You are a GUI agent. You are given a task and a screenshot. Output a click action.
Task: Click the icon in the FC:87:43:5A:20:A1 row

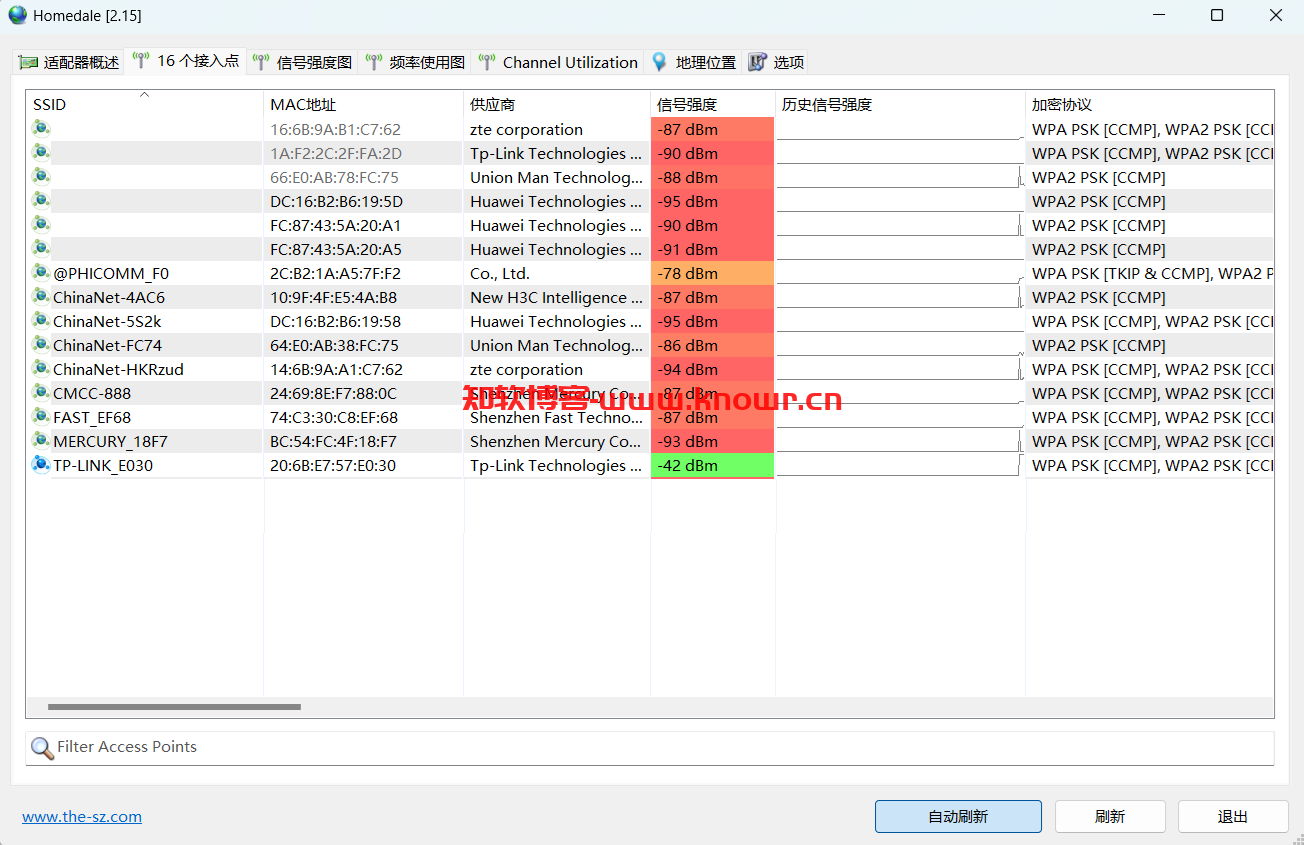(x=41, y=224)
